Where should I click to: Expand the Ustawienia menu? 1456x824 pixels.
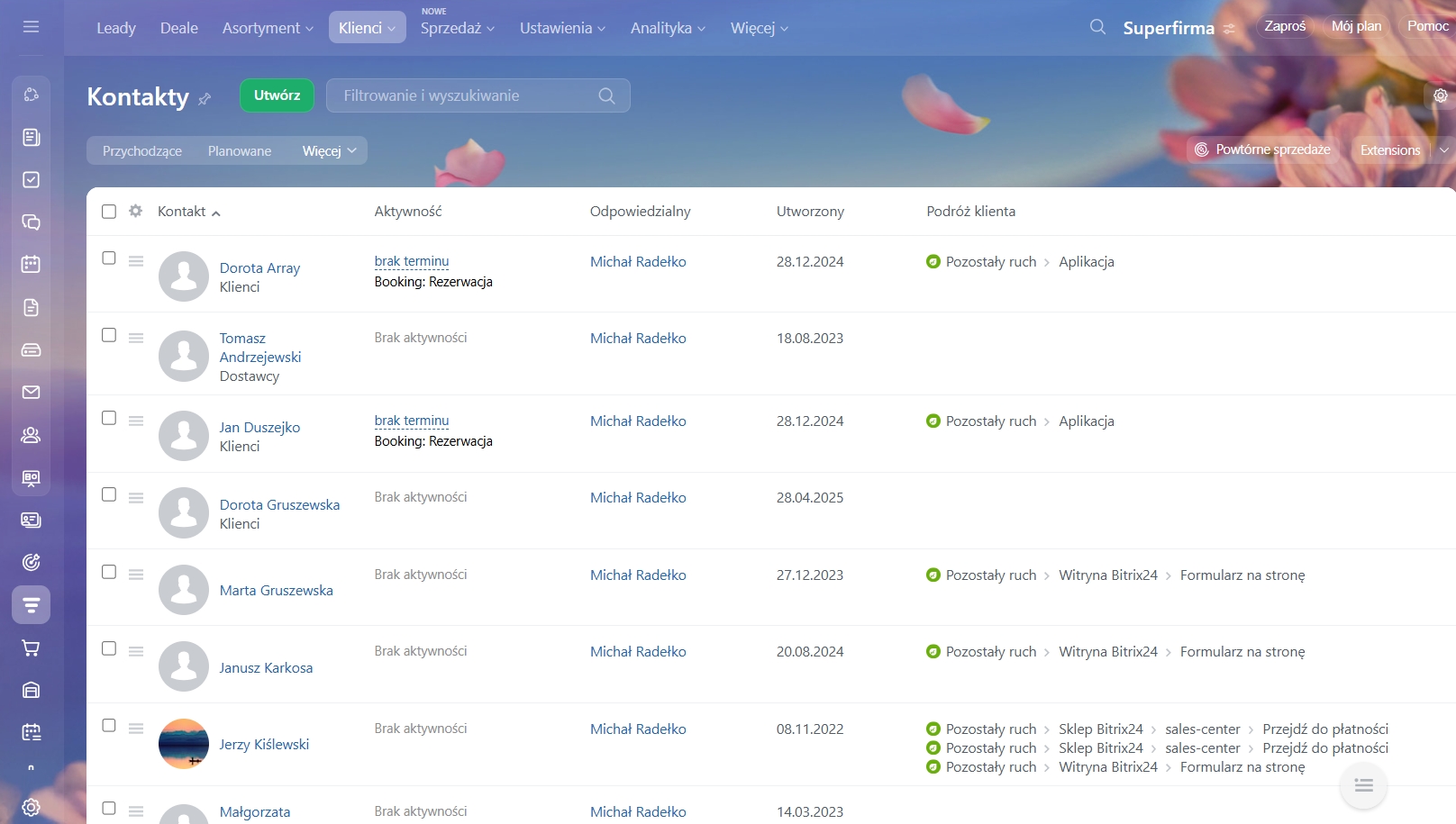coord(562,28)
